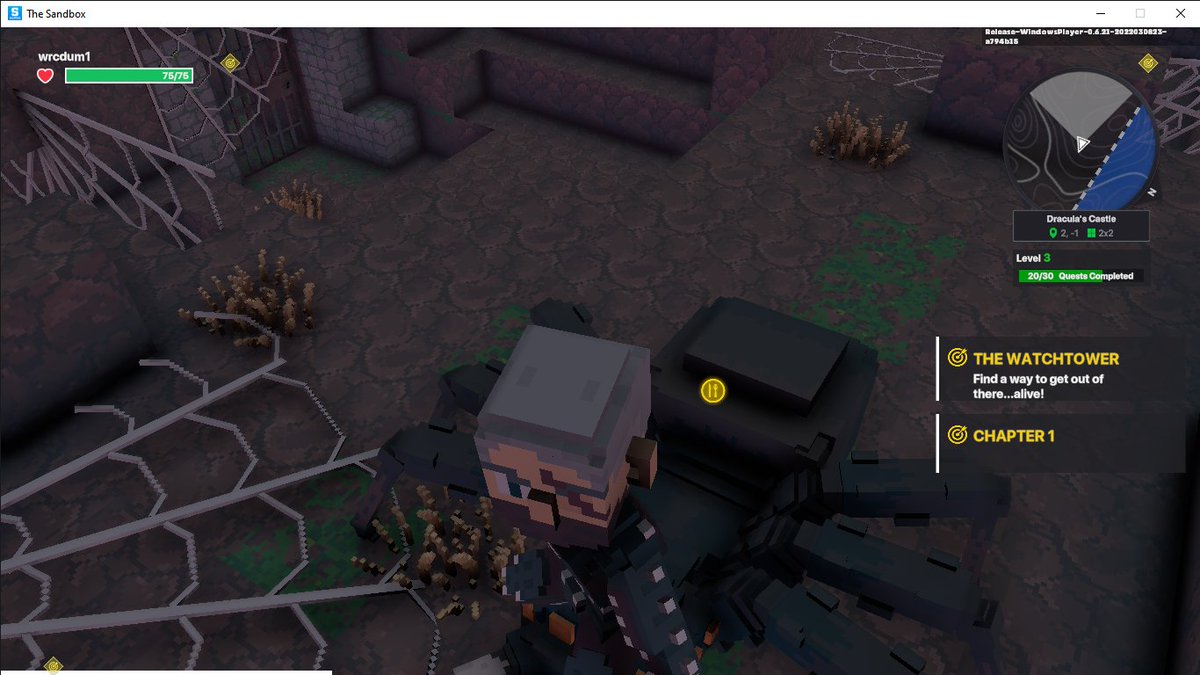
Task: Open THE WATCHTOWER quest entry
Action: point(1061,369)
